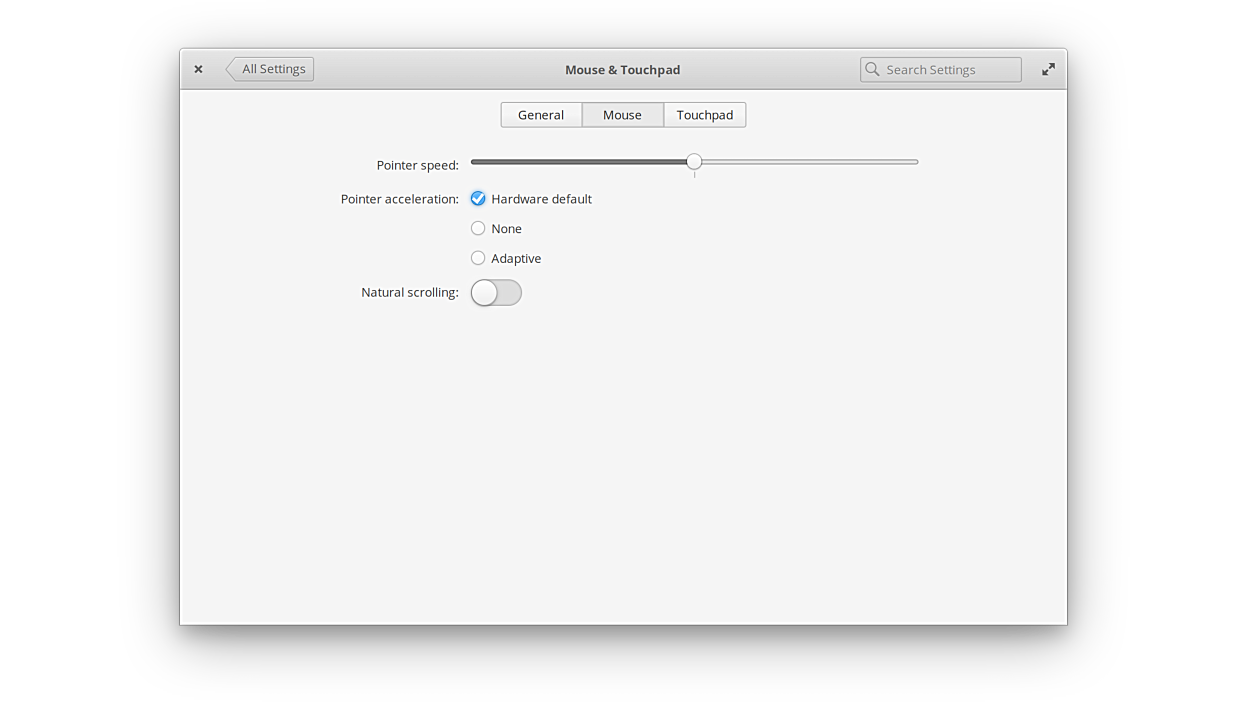This screenshot has width=1248, height=702.
Task: Click the midpoint tick mark below the speed slider
Action: point(694,175)
